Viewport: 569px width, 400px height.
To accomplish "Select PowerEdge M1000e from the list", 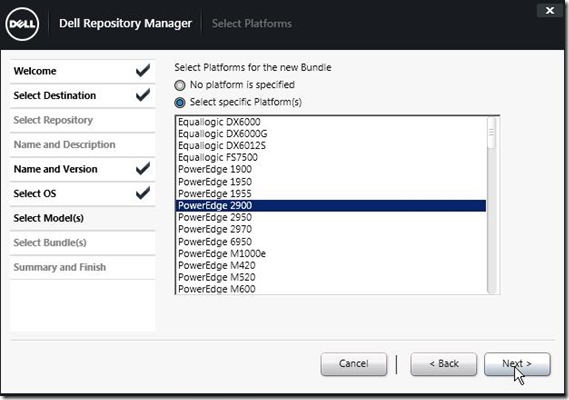I will (x=331, y=254).
